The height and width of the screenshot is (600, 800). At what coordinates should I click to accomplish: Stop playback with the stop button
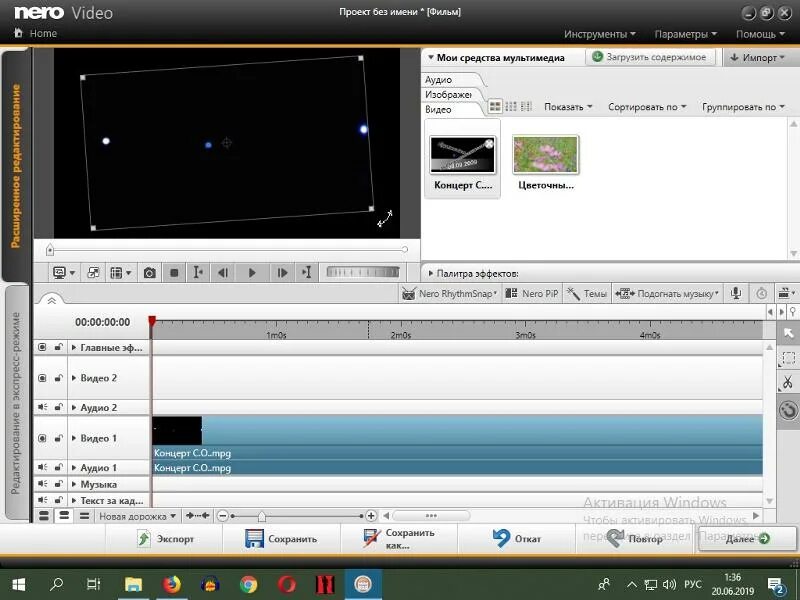point(174,273)
